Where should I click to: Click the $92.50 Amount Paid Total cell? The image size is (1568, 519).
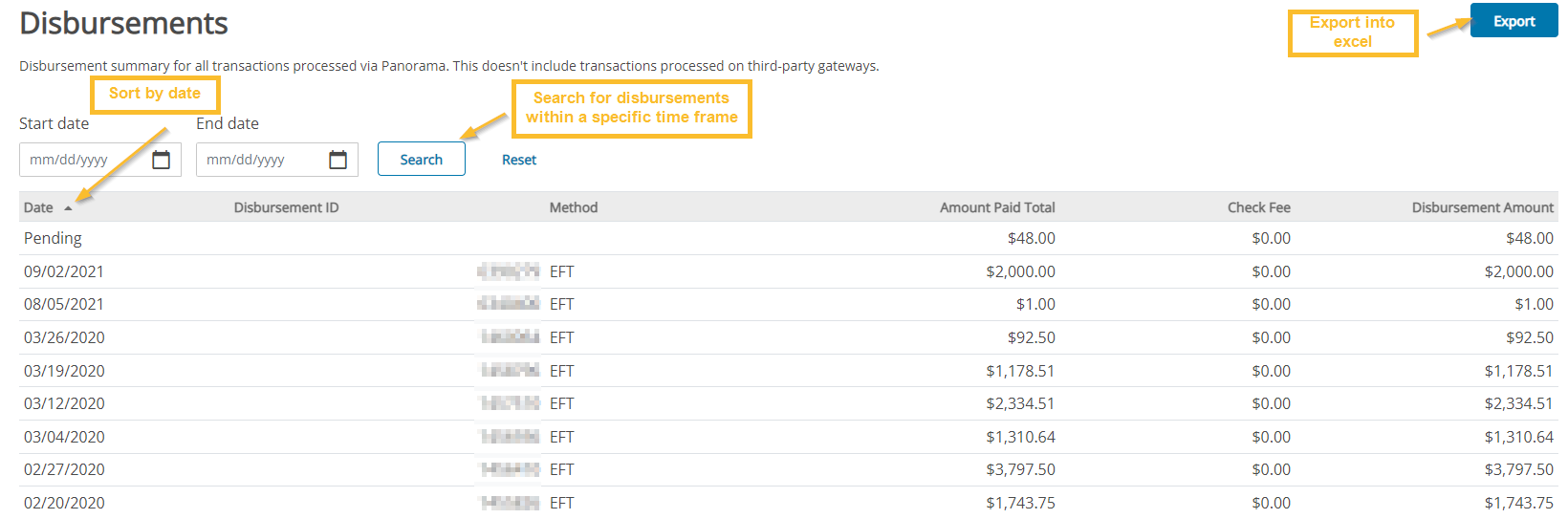pos(1032,337)
